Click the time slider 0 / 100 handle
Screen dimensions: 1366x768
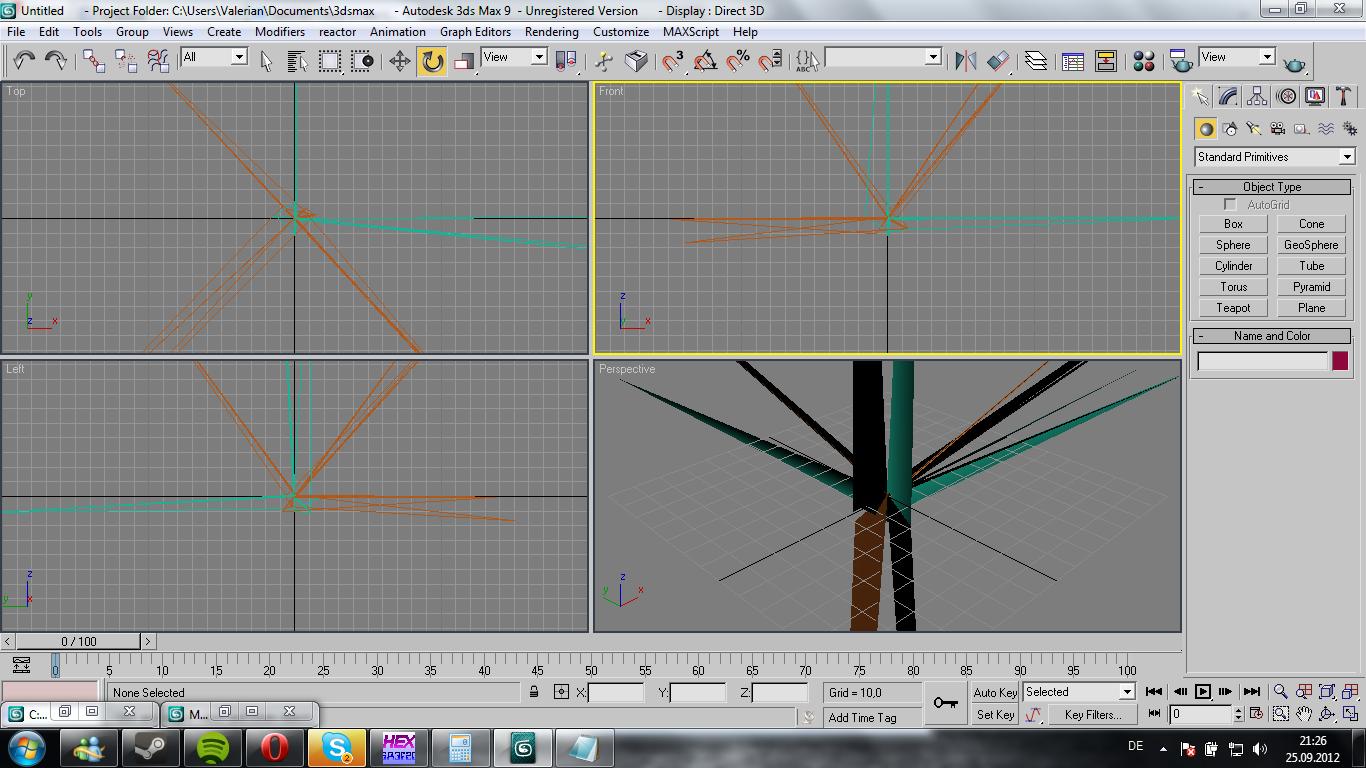79,641
